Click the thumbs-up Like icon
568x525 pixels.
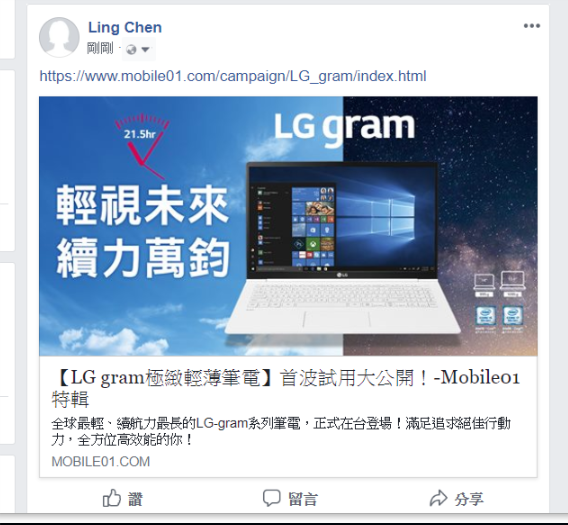pos(112,498)
